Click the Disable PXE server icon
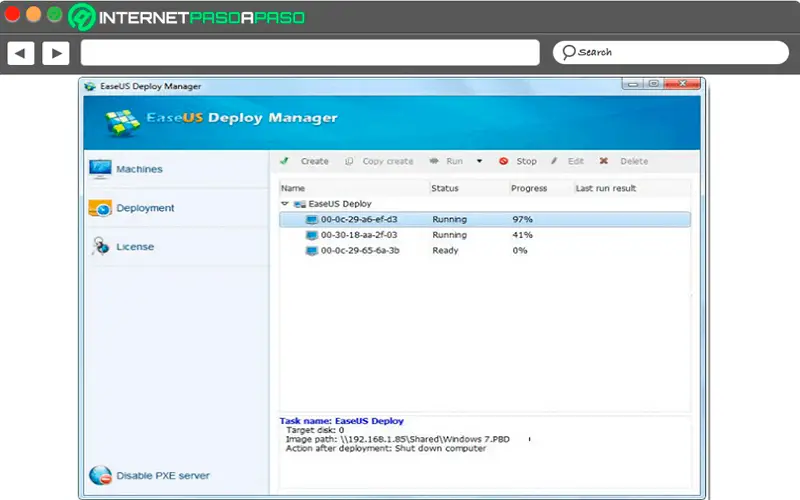 101,476
